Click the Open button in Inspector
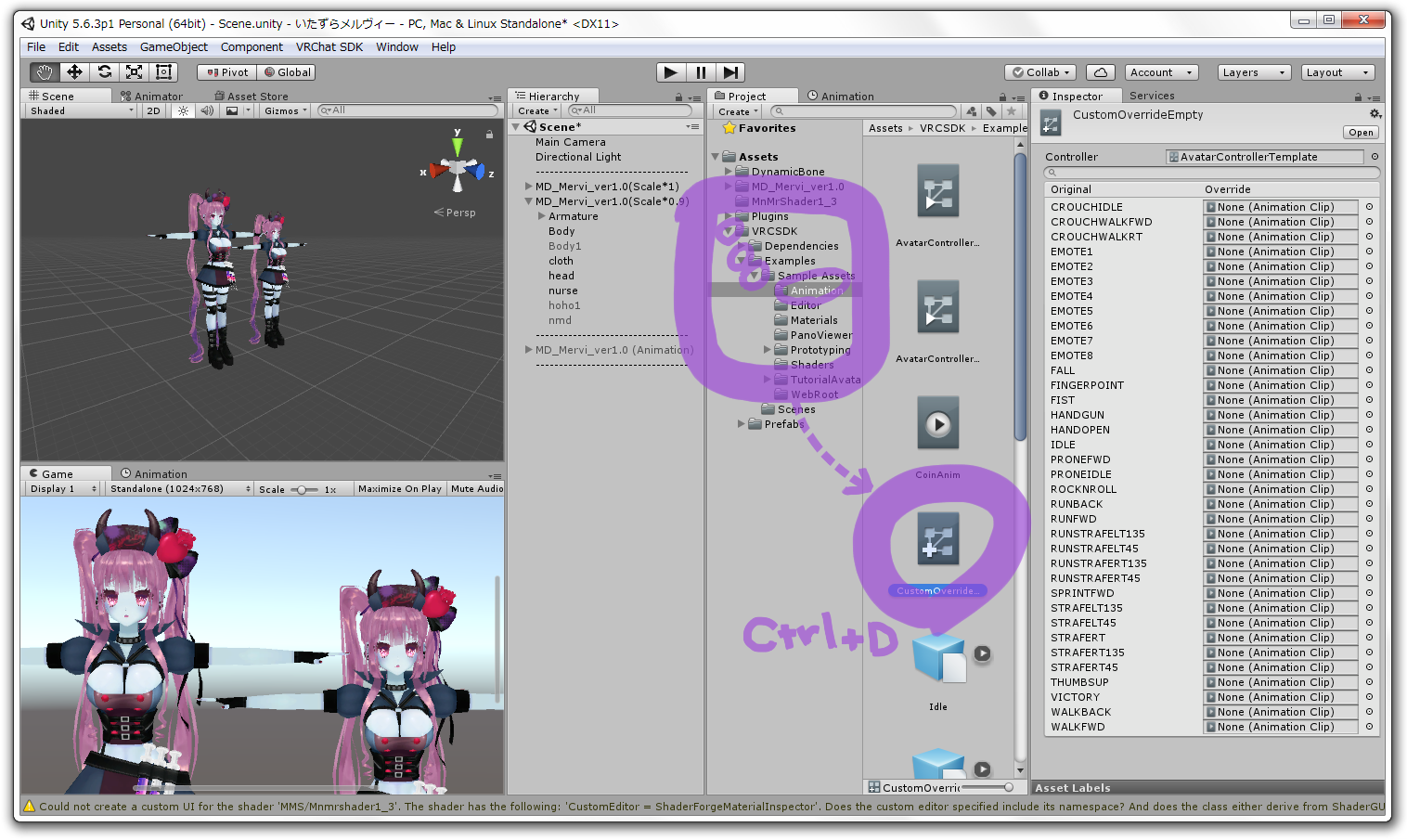This screenshot has width=1407, height=840. pyautogui.click(x=1361, y=133)
